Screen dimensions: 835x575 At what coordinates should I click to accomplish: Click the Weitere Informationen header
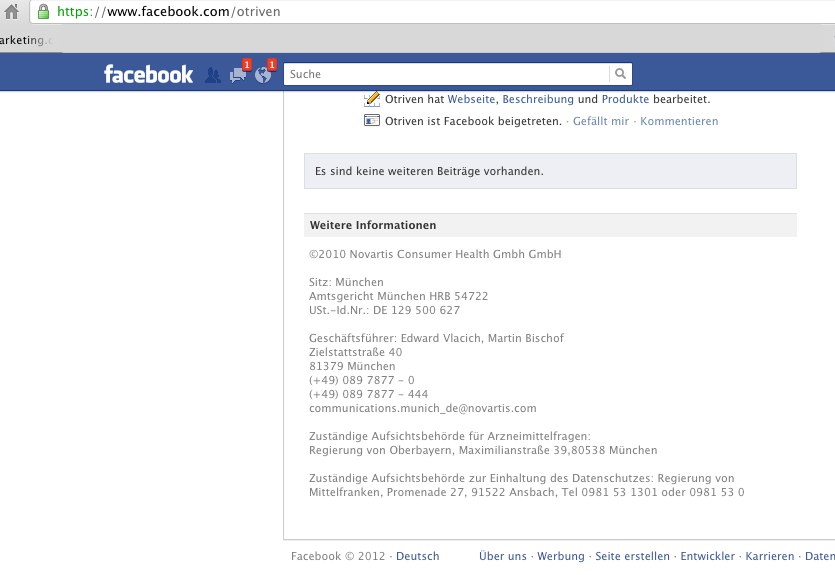coord(550,225)
